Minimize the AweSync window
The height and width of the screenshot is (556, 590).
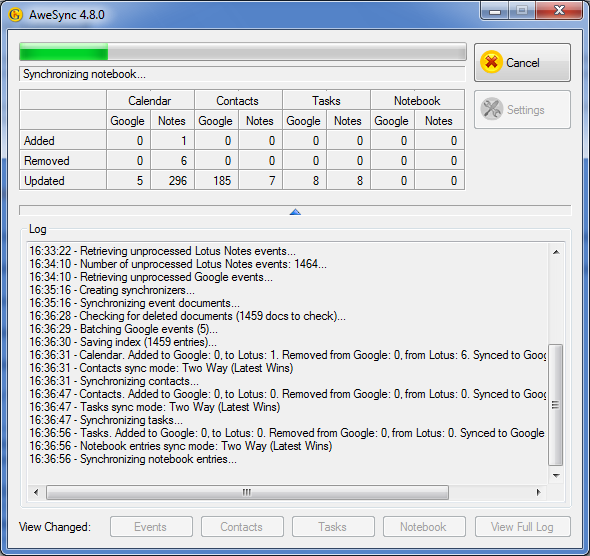click(495, 11)
